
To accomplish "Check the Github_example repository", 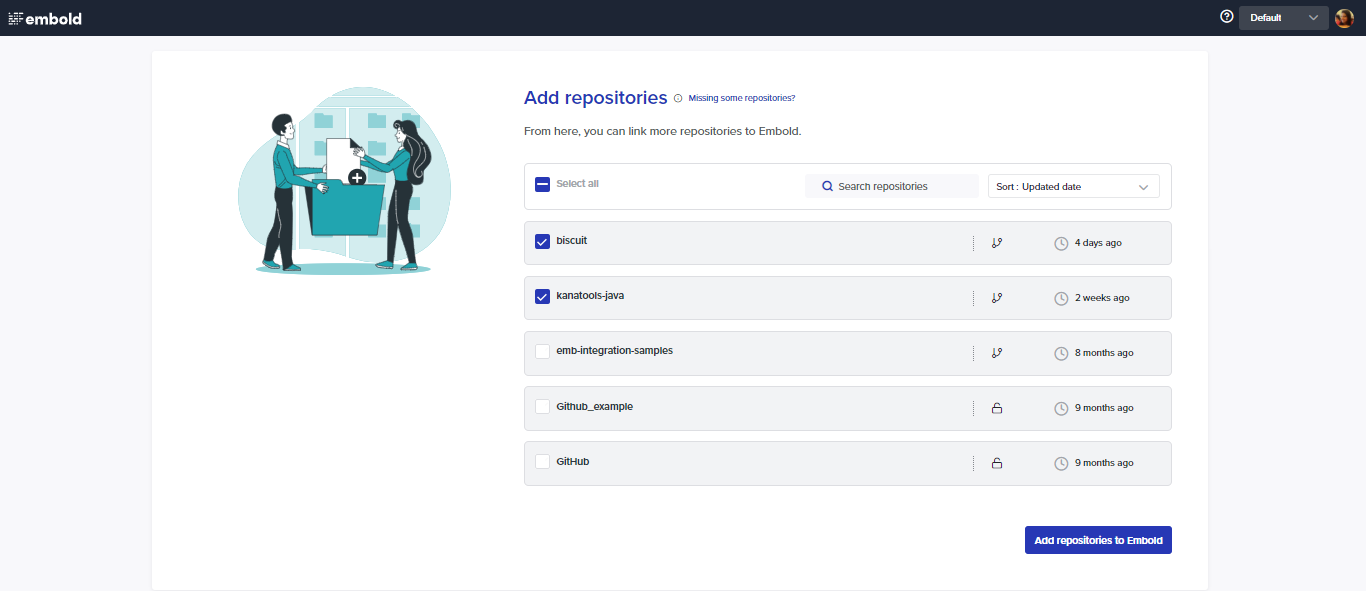I will tap(542, 407).
